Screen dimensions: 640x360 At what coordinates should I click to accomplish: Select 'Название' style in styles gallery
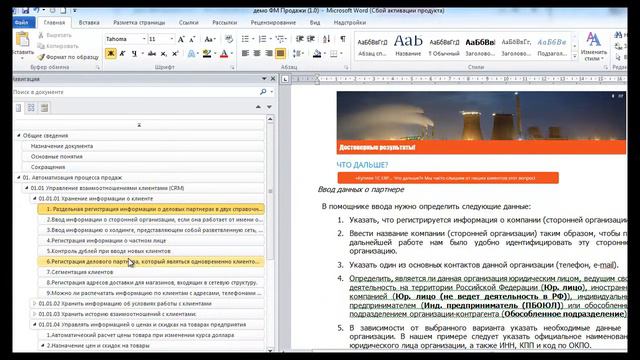(x=408, y=46)
